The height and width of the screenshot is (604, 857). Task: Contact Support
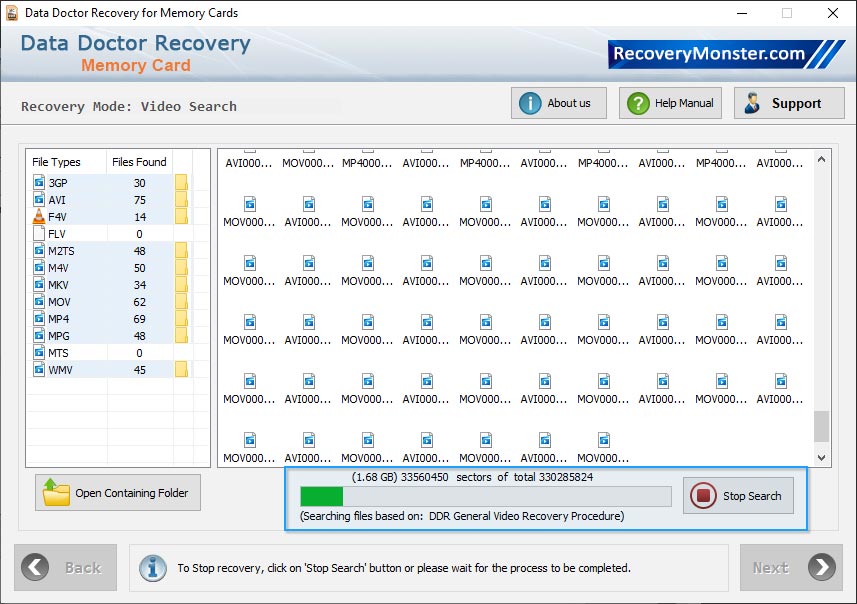(788, 102)
